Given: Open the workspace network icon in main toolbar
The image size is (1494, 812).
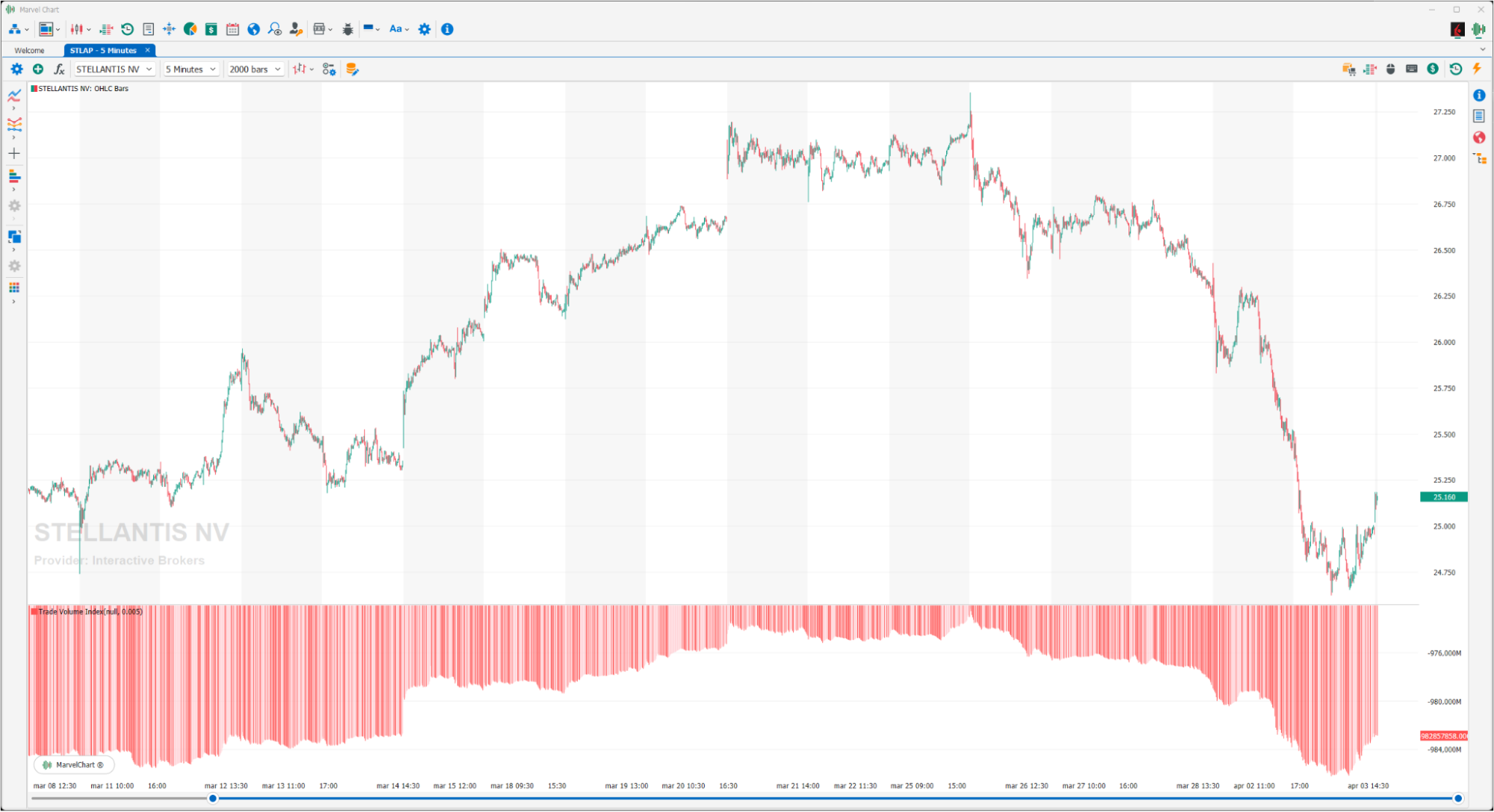Looking at the screenshot, I should (15, 29).
